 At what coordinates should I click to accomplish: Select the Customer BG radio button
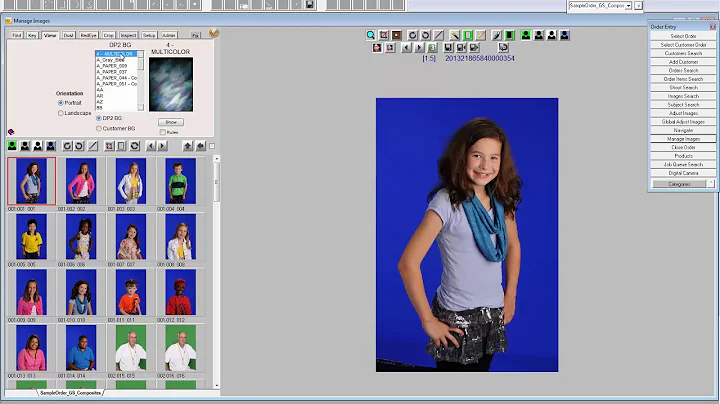click(x=99, y=129)
